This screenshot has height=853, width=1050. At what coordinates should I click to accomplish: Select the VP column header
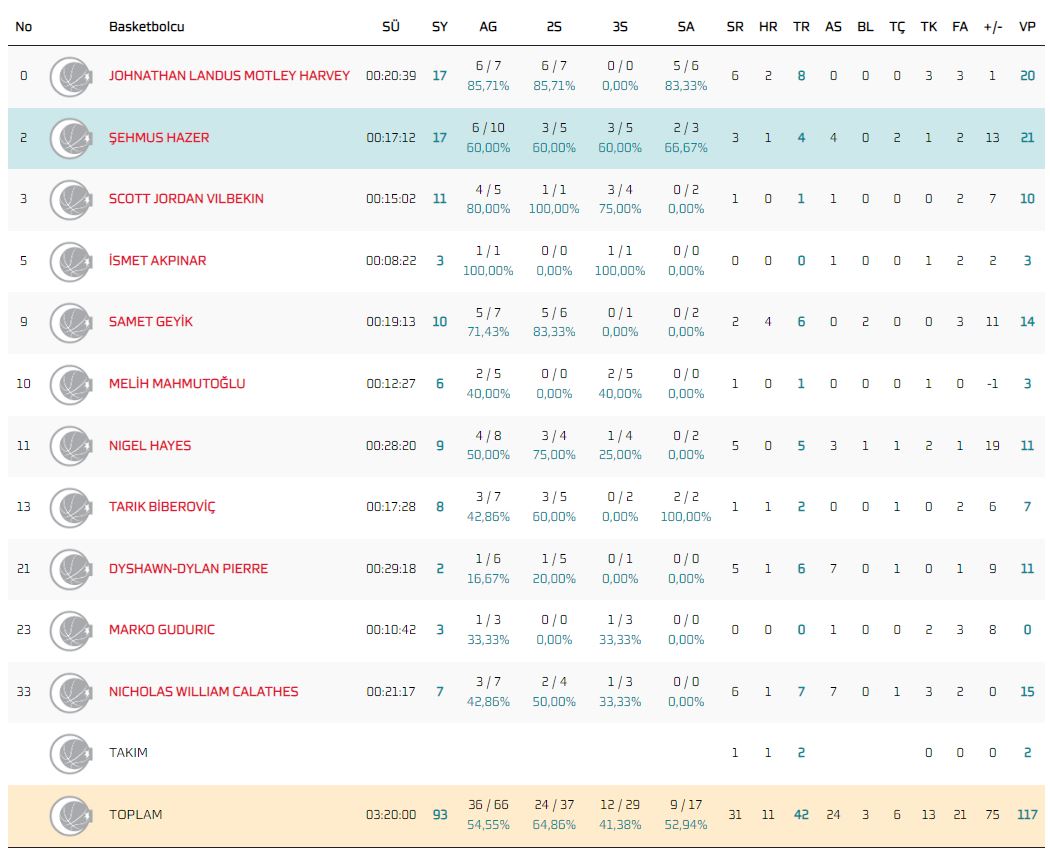(x=1026, y=27)
